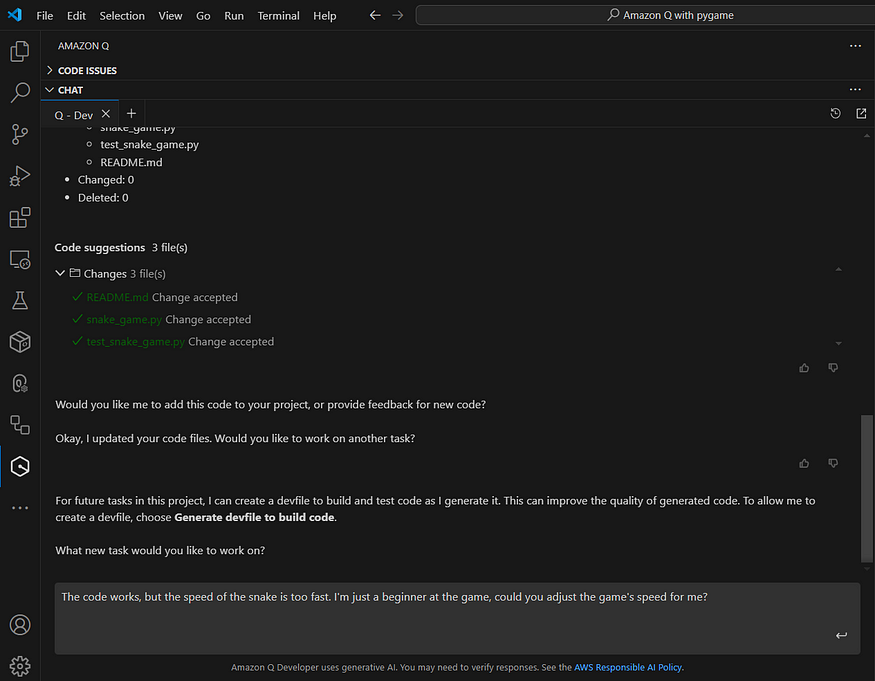
Task: Open the activity bar icon above the connected-squares icon
Action: click(x=20, y=383)
